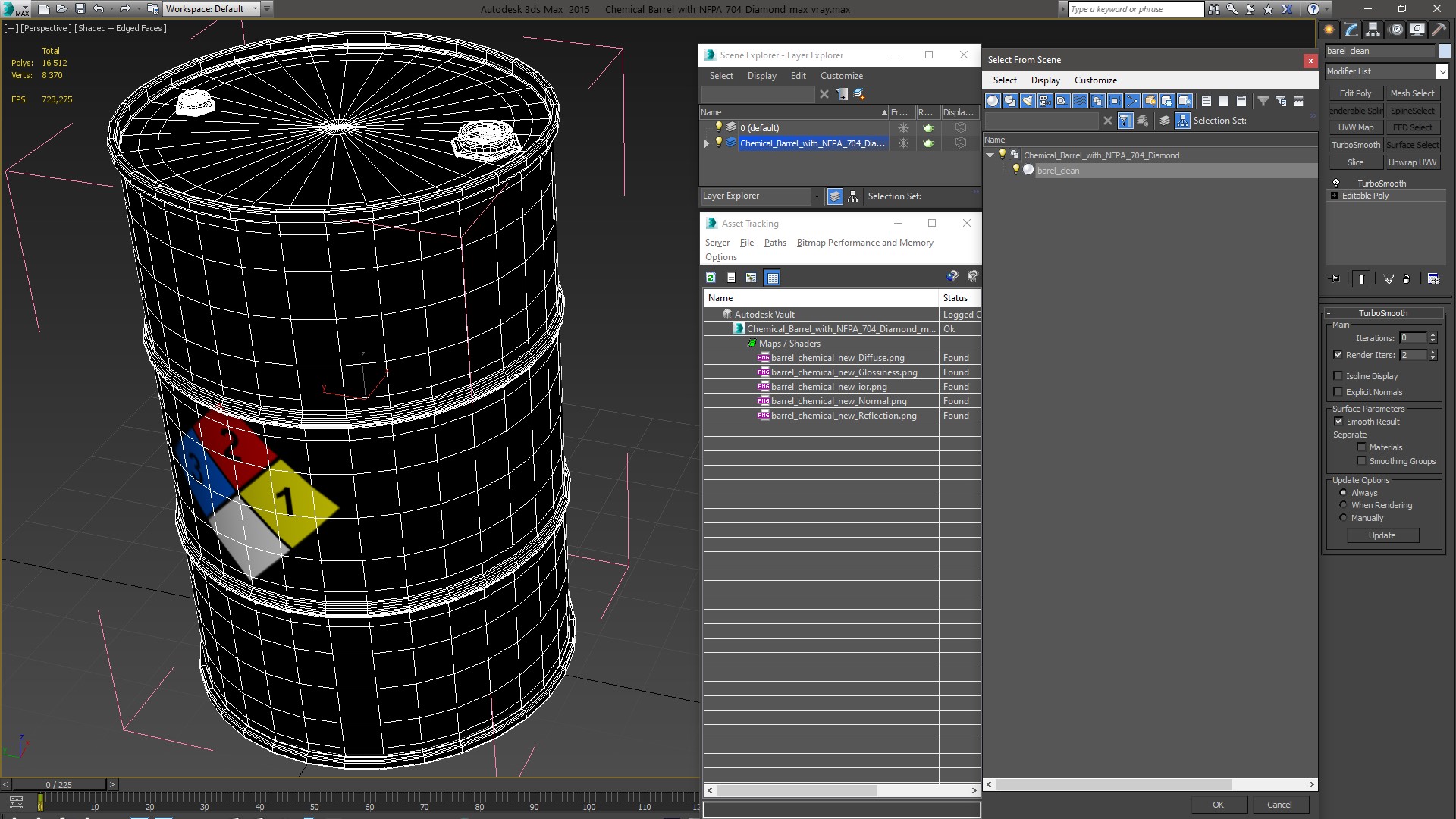Uncheck the Smooth Result checkbox
This screenshot has width=1456, height=819.
[x=1338, y=422]
